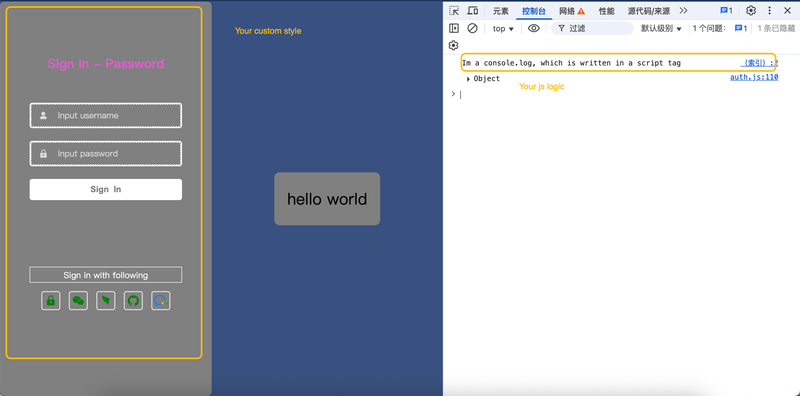Viewport: 800px width, 396px height.
Task: Click the Input username field
Action: [106, 115]
